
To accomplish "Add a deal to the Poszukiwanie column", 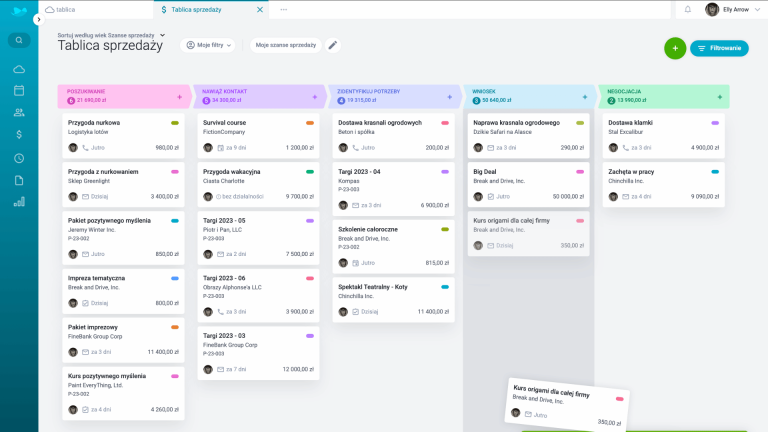I will (180, 97).
